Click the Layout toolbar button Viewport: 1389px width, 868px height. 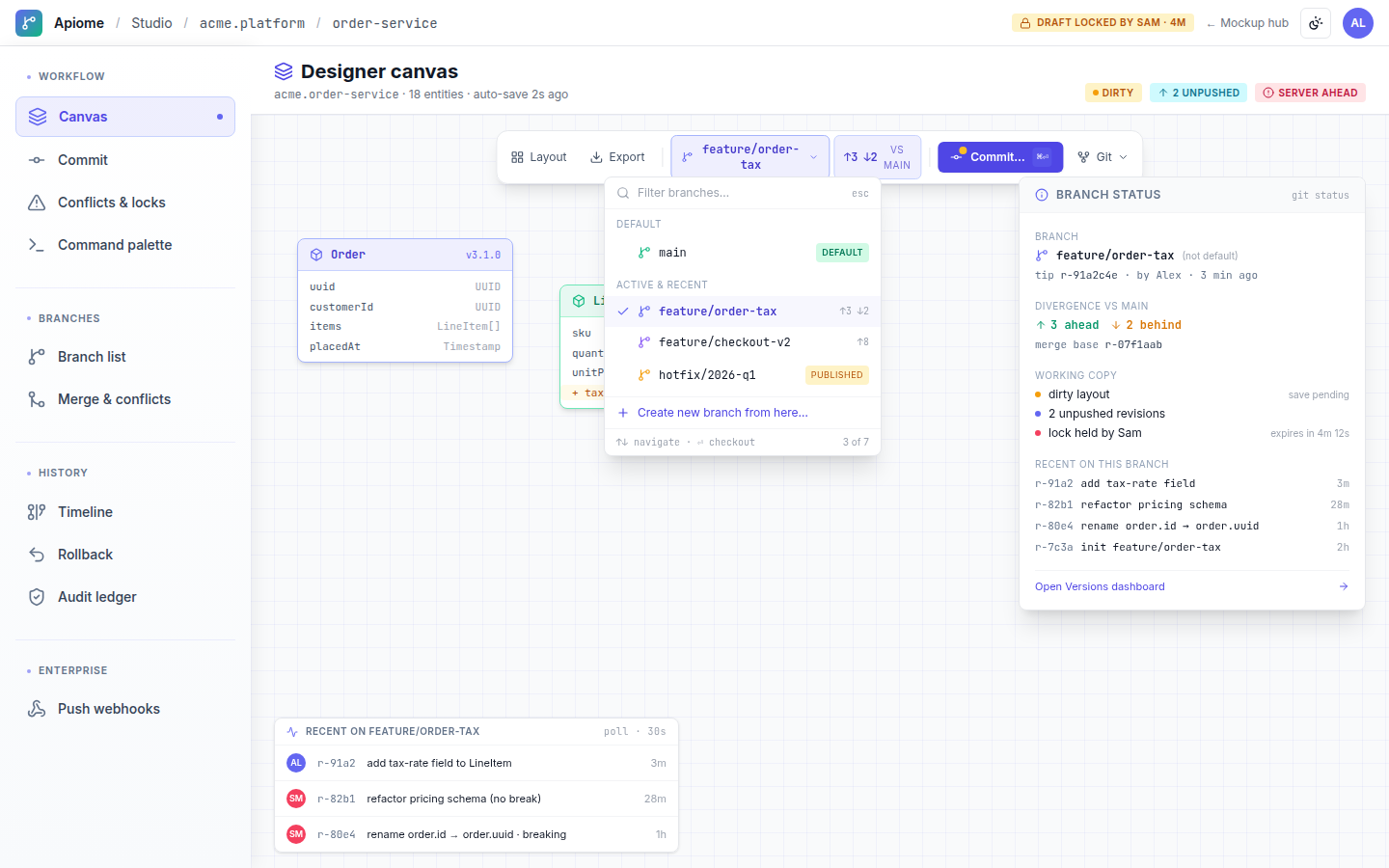(538, 157)
